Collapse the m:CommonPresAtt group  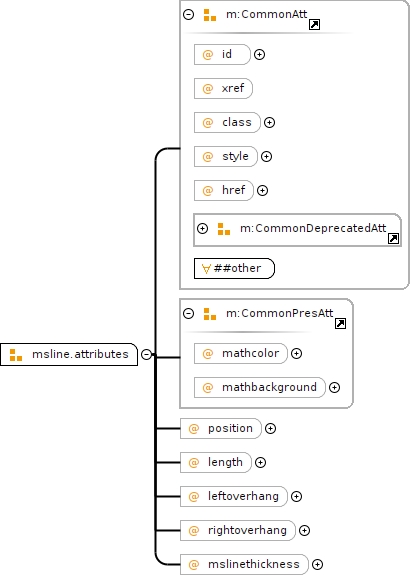[x=189, y=314]
